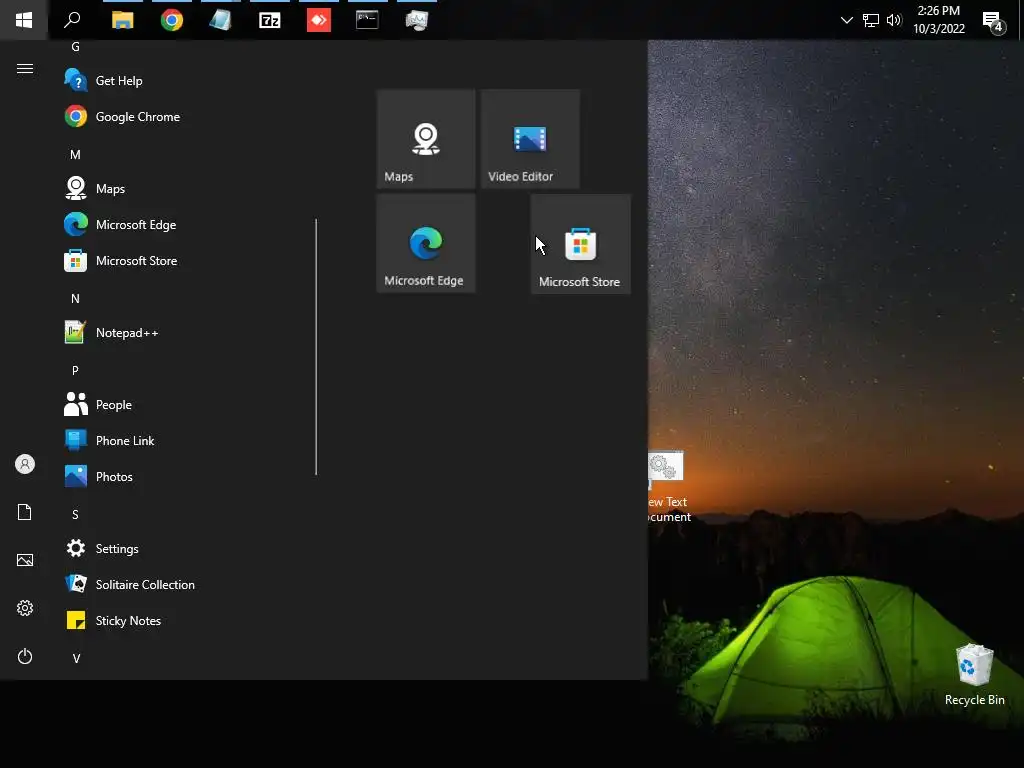Jump to letter G section header
Image resolution: width=1024 pixels, height=768 pixels.
click(x=75, y=47)
